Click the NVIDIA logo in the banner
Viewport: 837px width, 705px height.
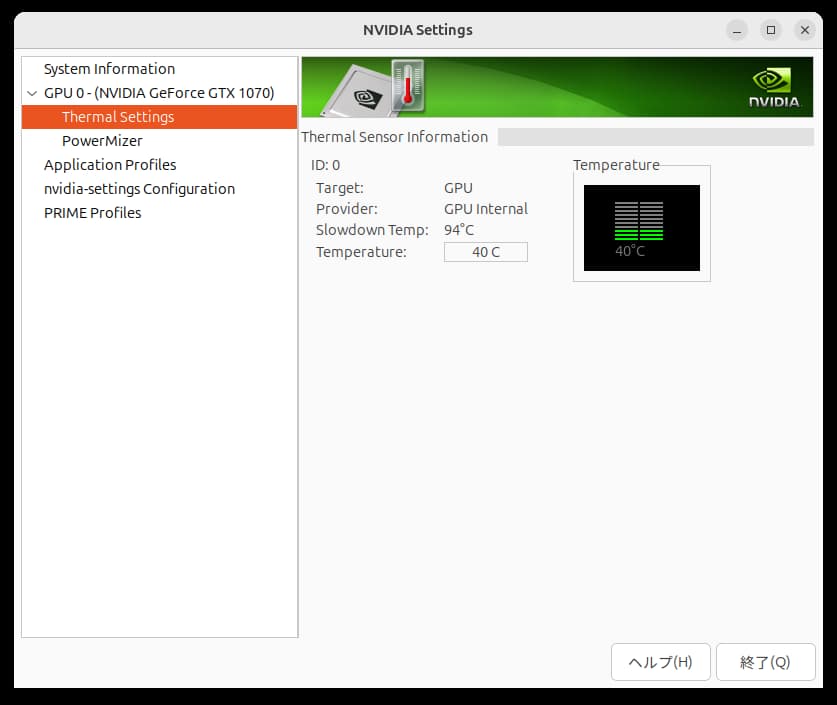click(x=773, y=88)
